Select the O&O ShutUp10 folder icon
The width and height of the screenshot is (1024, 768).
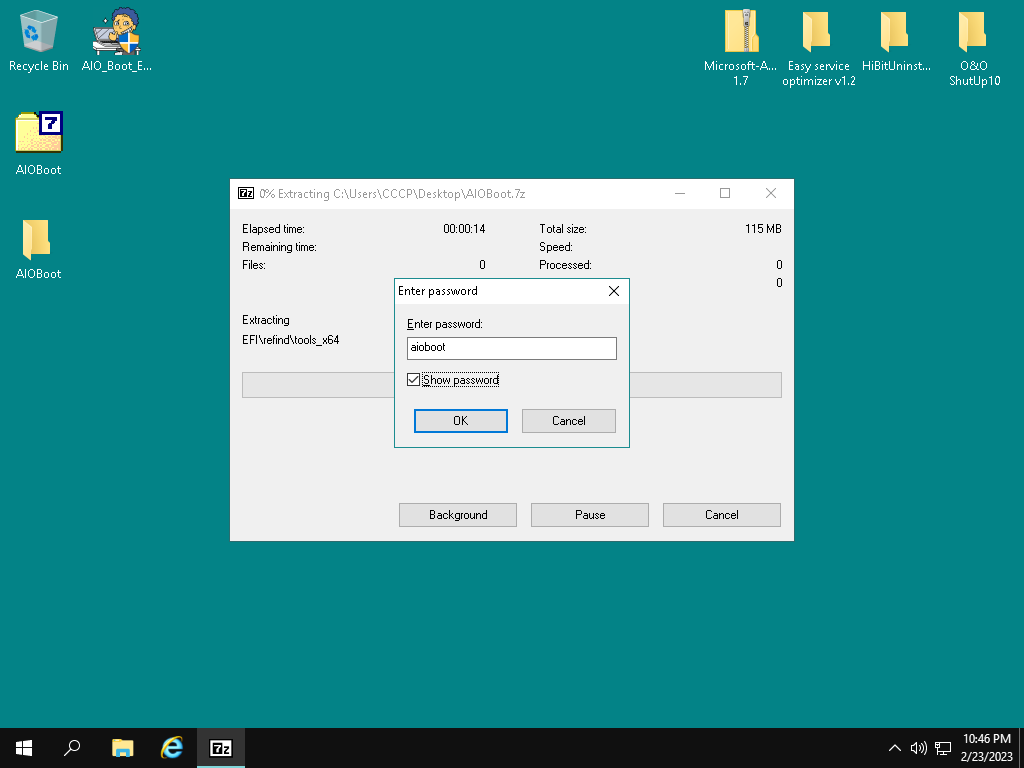[974, 32]
